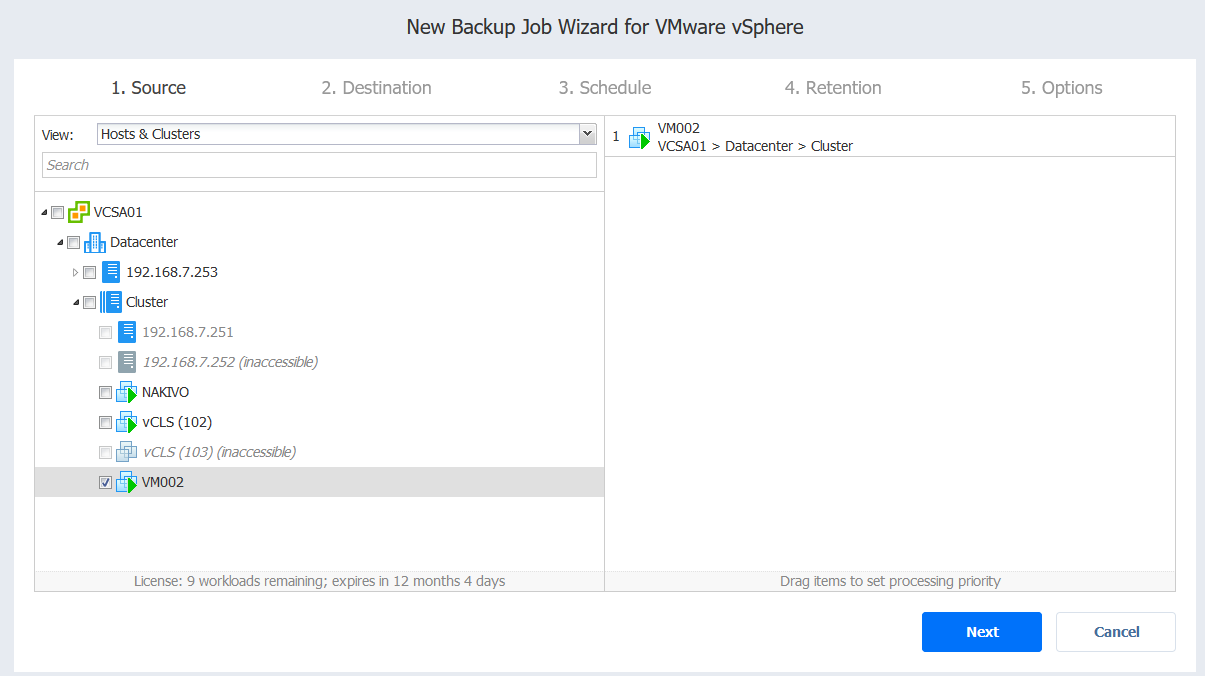
Task: Collapse the Cluster tree node
Action: point(76,303)
